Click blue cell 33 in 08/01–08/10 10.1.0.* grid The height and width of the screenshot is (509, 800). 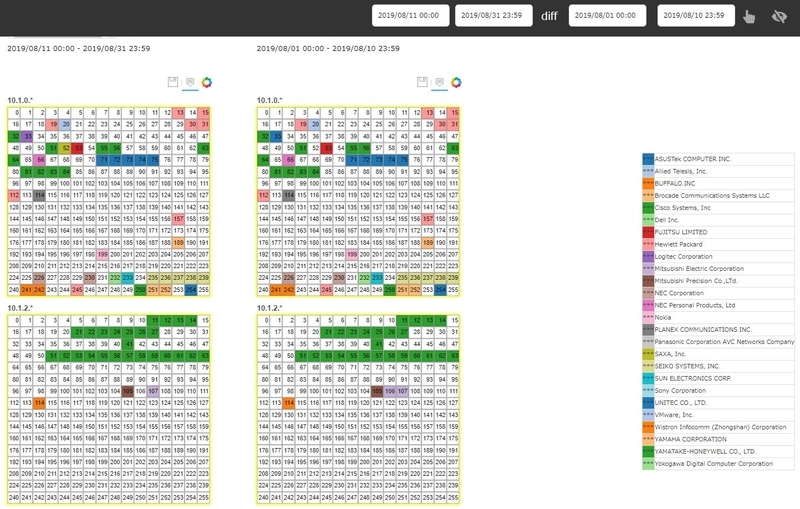(276, 136)
